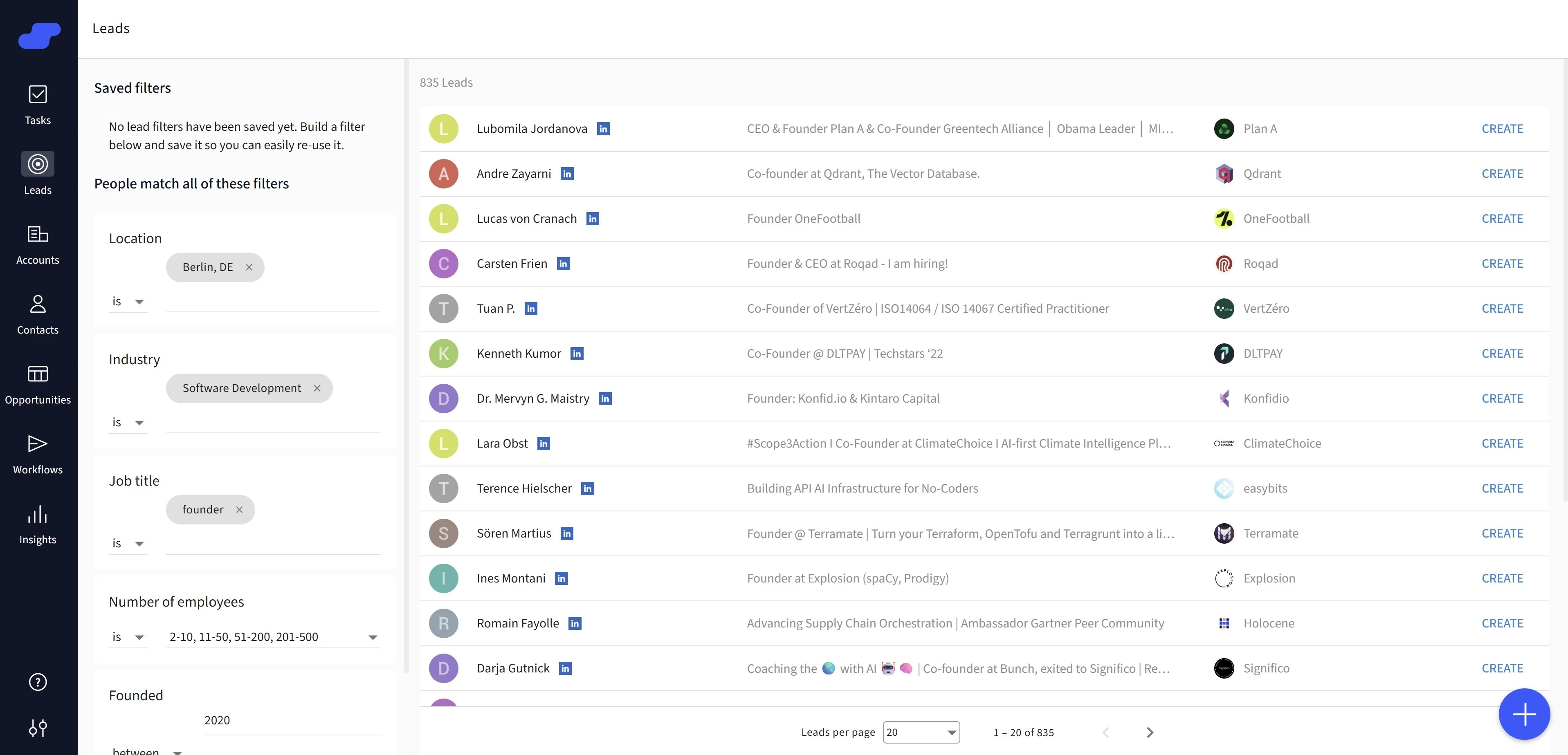Click the Industry value input field
Image resolution: width=1568 pixels, height=755 pixels.
pos(273,423)
